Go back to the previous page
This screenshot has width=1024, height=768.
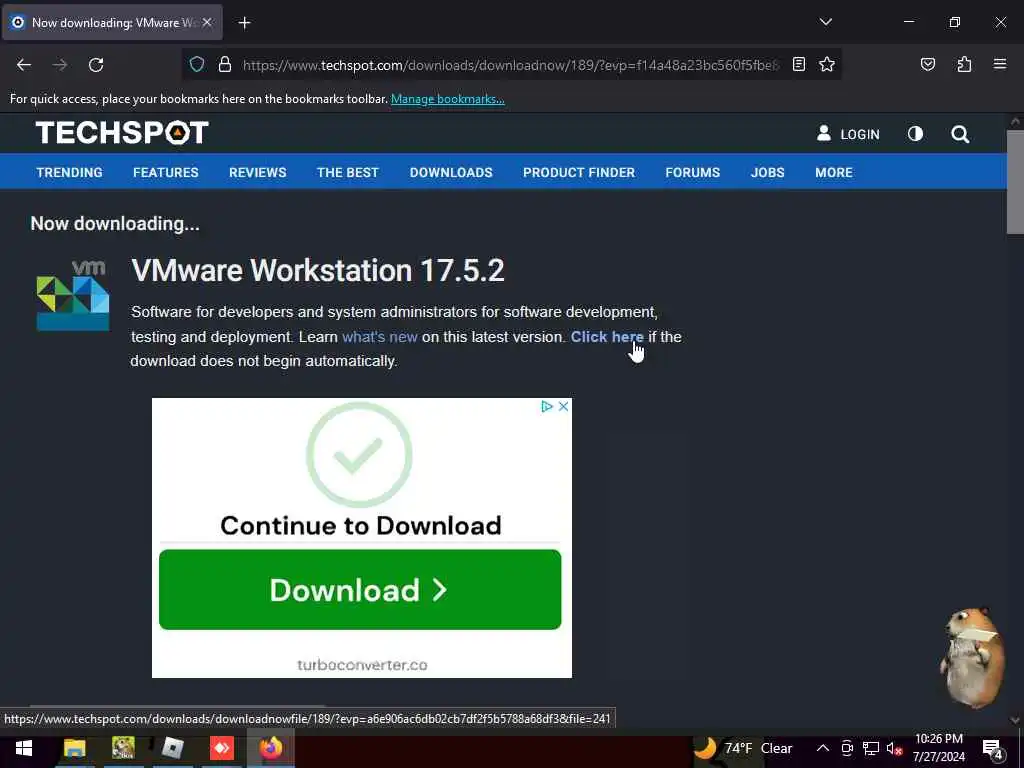24,65
